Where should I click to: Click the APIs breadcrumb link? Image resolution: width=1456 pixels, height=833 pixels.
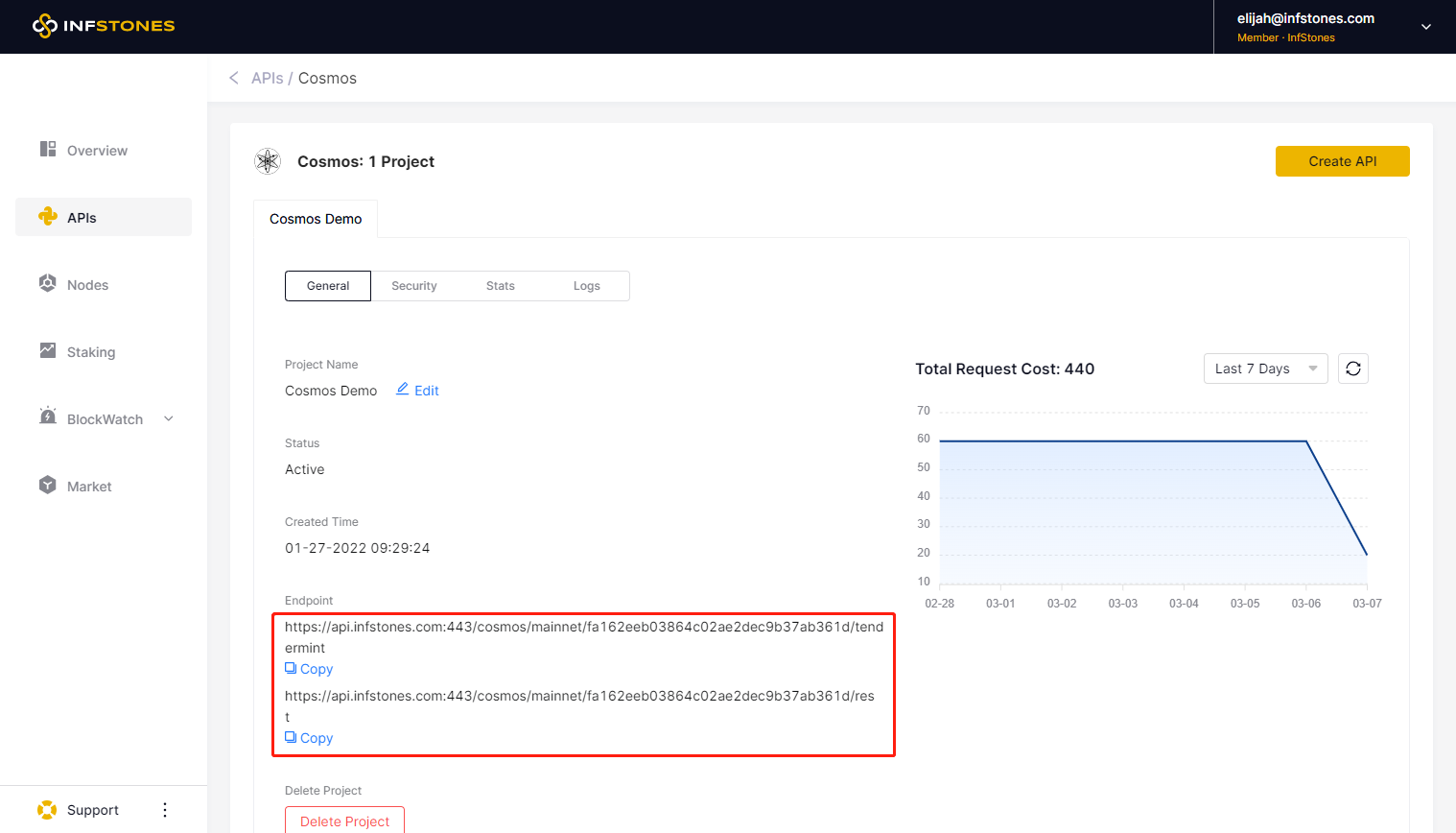(x=268, y=78)
